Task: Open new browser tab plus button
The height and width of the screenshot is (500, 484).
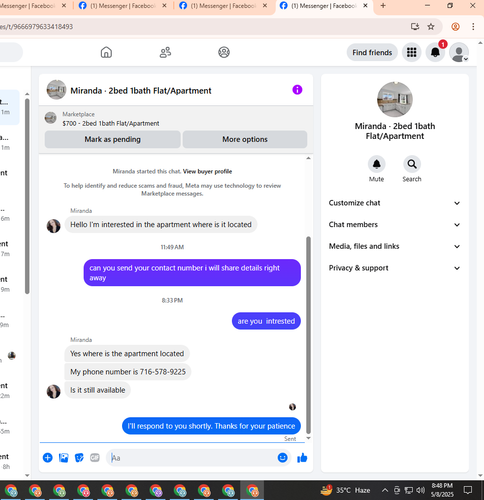Action: pos(383,6)
